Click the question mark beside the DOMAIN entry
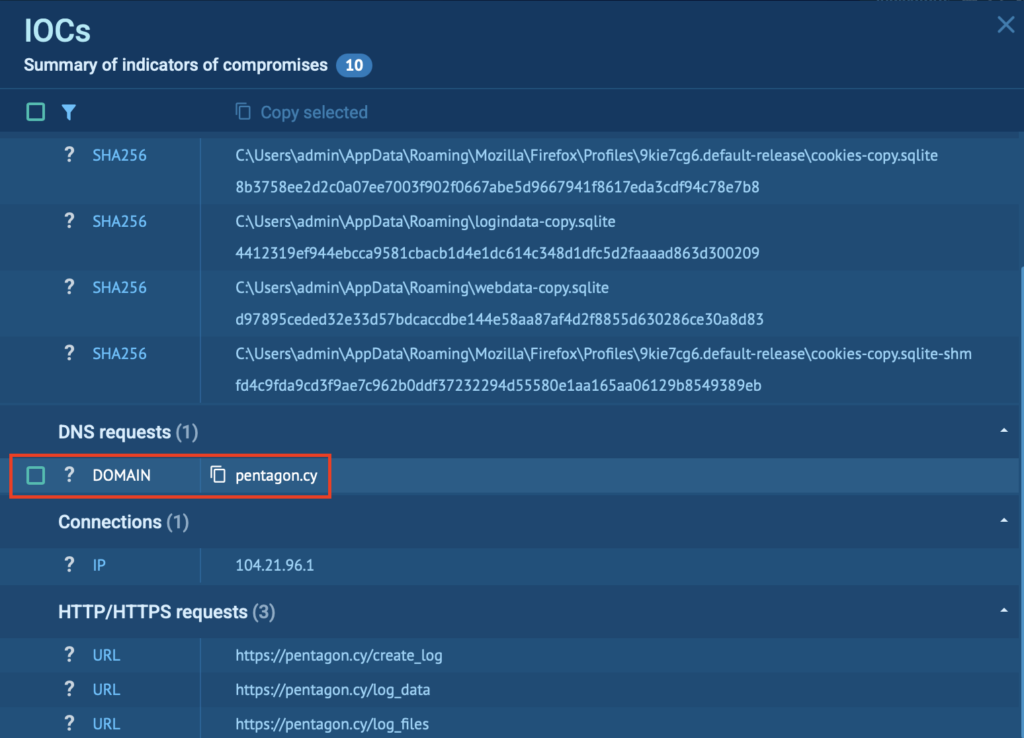The height and width of the screenshot is (738, 1024). [x=68, y=475]
